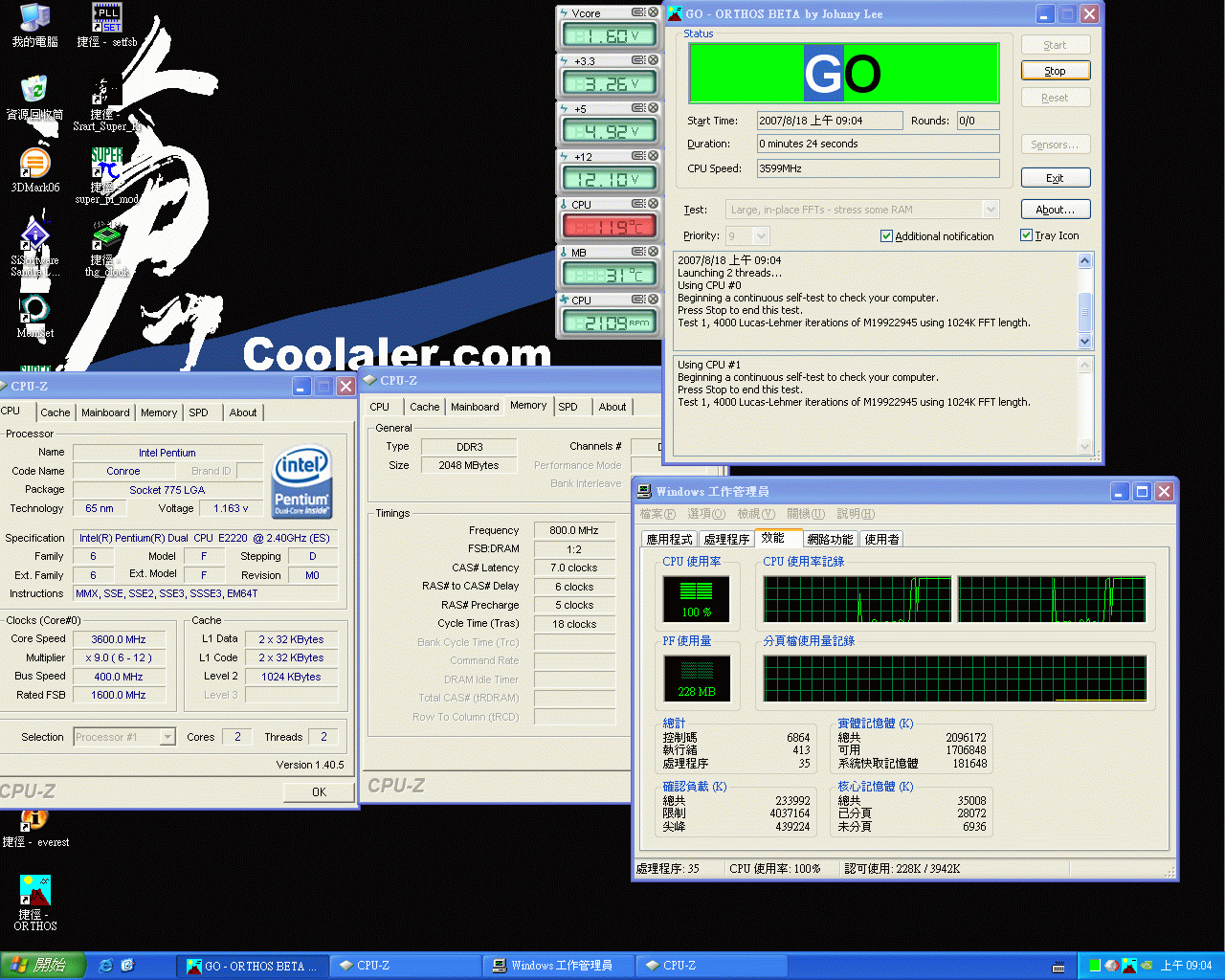Screen dimensions: 1225x980
Task: Select the 處理程序 tab in Task Manager
Action: [x=726, y=540]
